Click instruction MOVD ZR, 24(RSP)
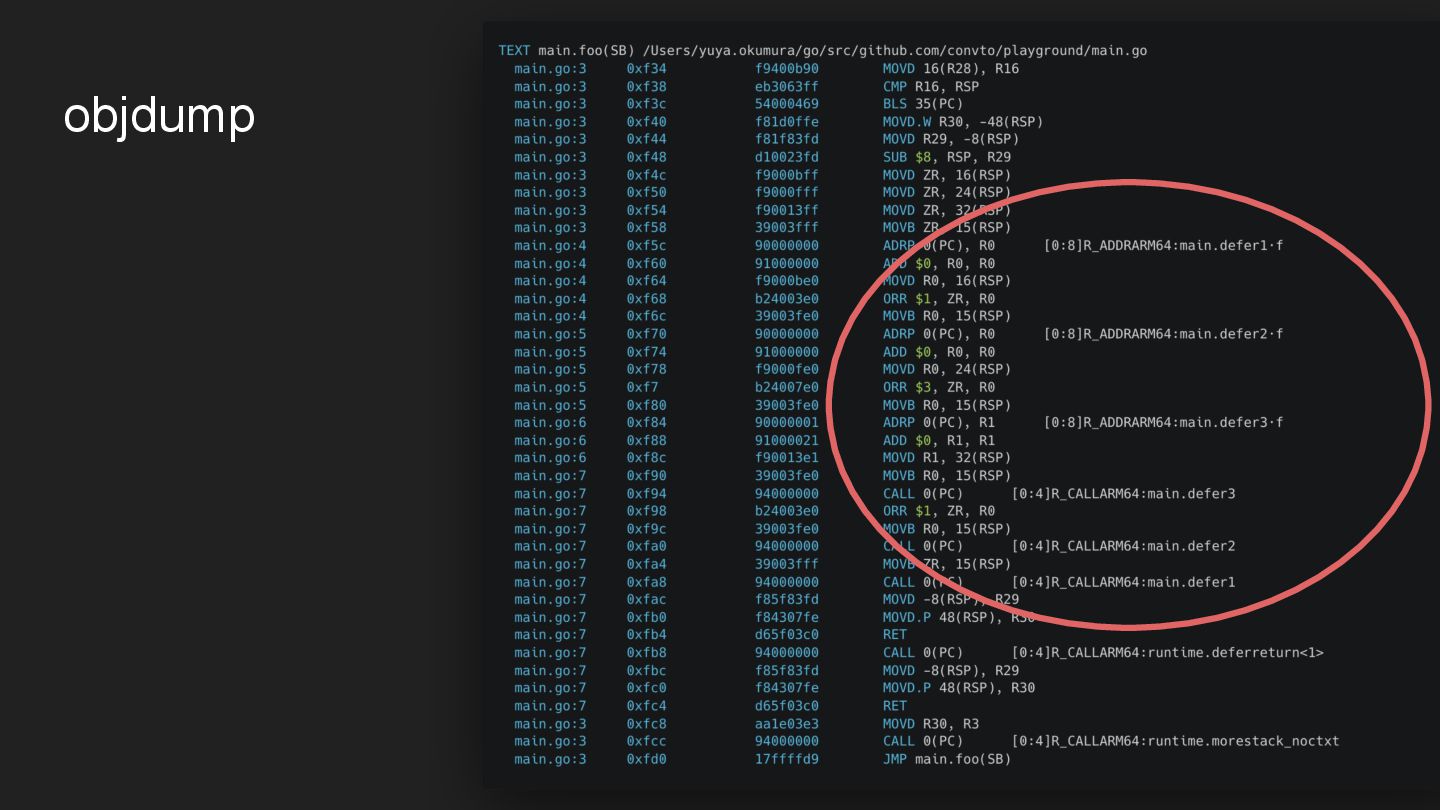The width and height of the screenshot is (1440, 810). [947, 192]
